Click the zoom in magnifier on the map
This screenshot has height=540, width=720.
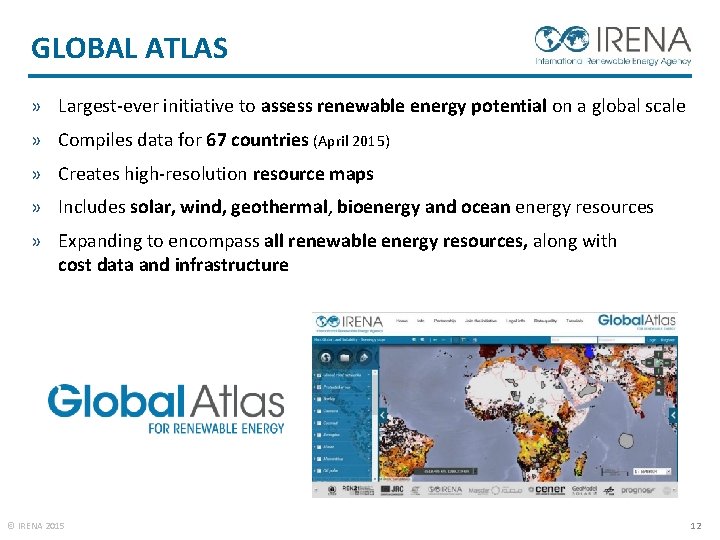[x=659, y=383]
